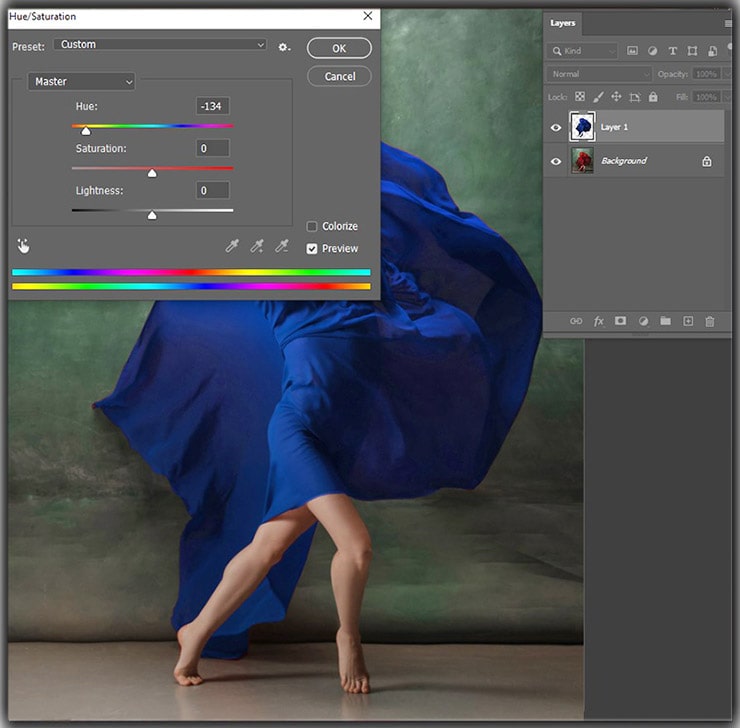Click the Layer 1 name

(614, 127)
